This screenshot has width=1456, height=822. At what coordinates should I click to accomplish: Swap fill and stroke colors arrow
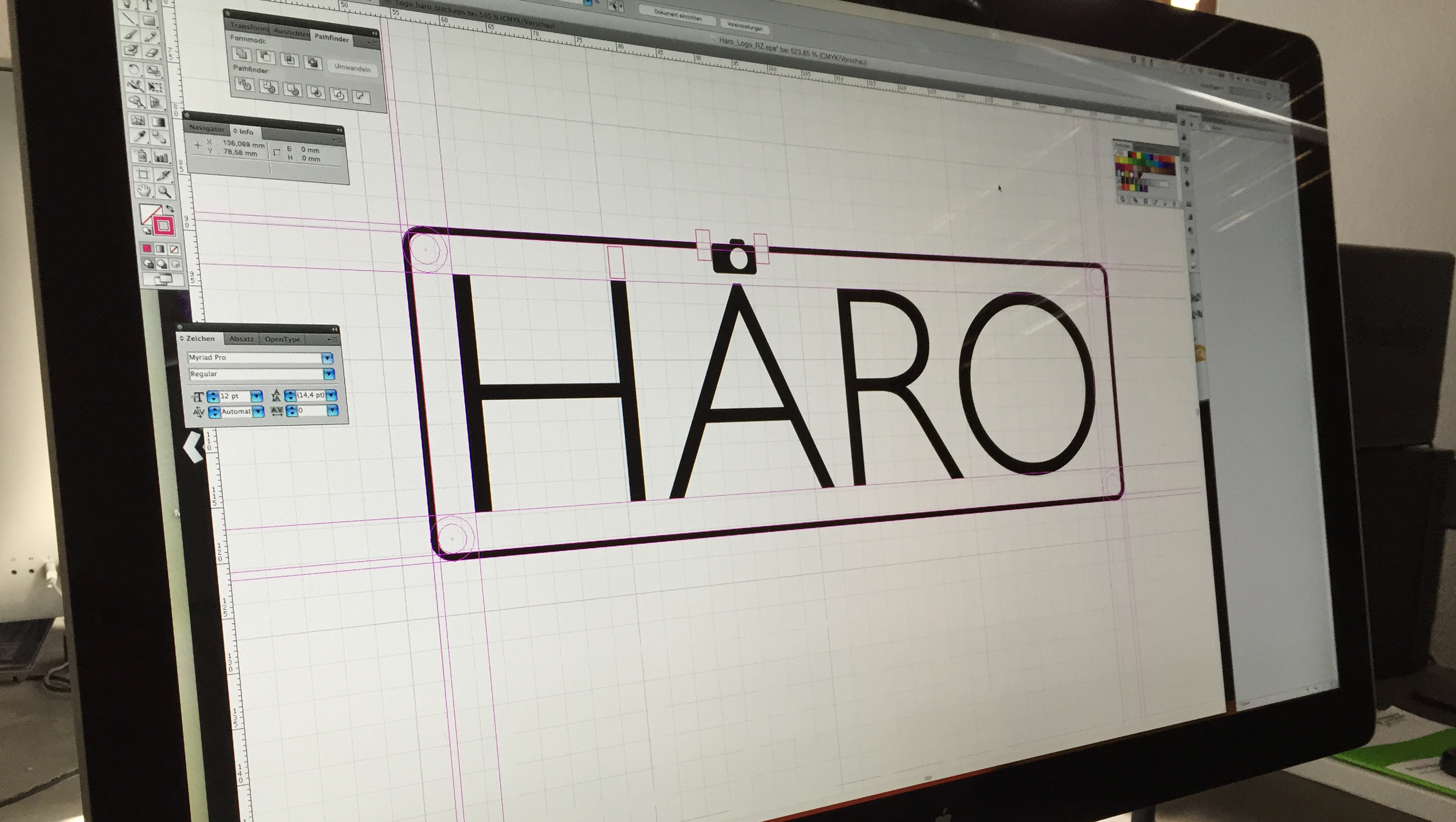click(x=170, y=208)
